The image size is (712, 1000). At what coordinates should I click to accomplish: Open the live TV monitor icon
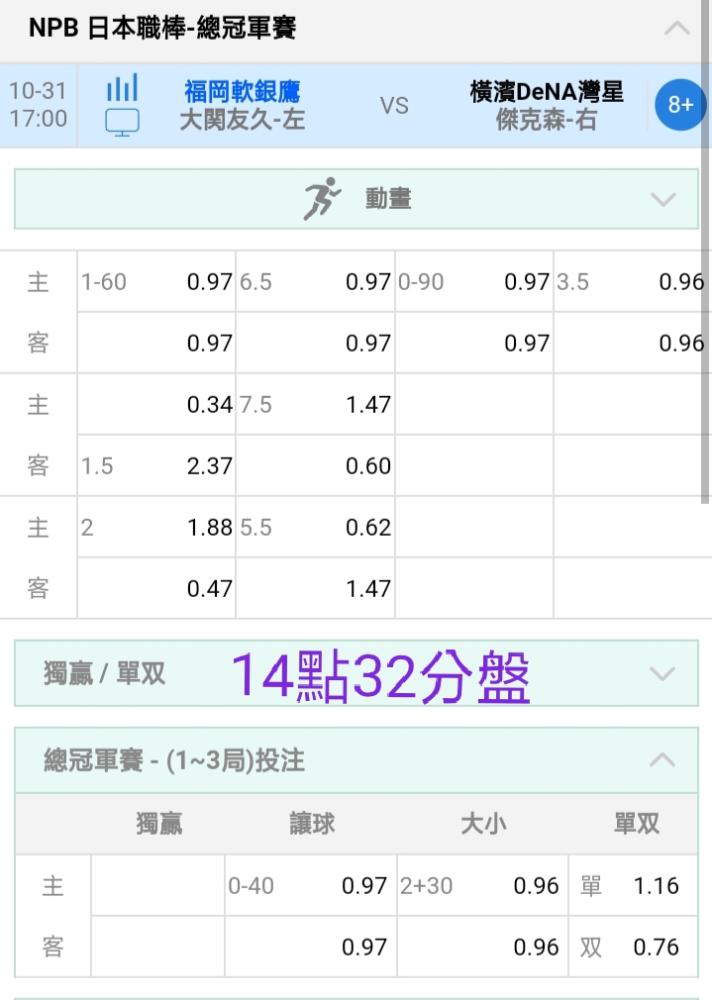point(122,122)
